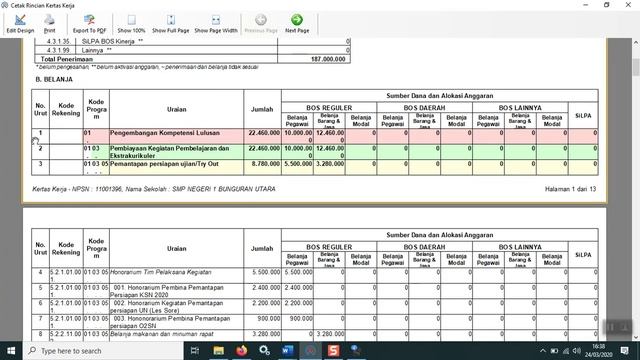Export report to PDF
Viewport: 640px width, 360px height.
pos(89,24)
